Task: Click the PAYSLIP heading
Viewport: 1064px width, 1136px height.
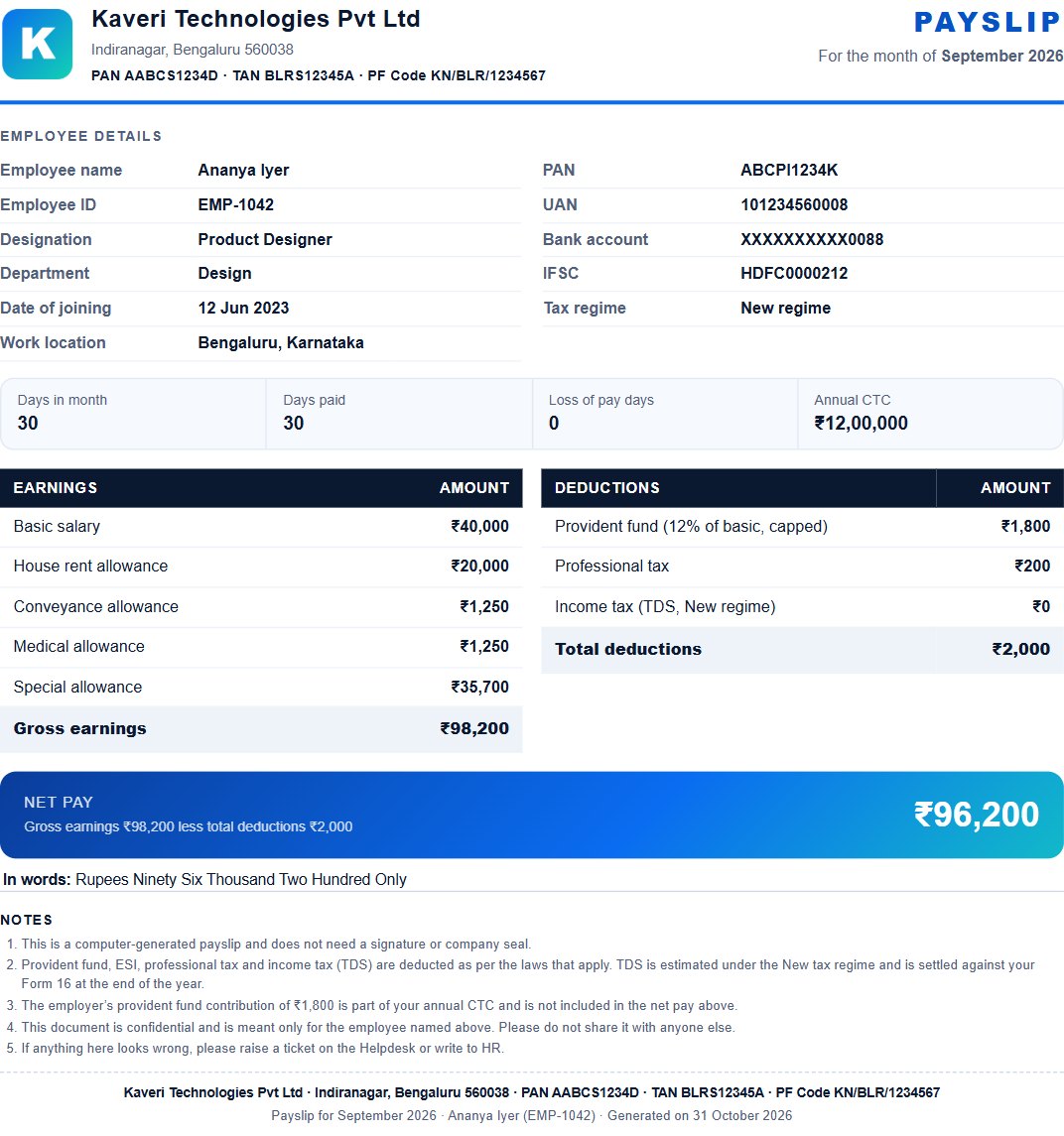Action: click(x=988, y=22)
